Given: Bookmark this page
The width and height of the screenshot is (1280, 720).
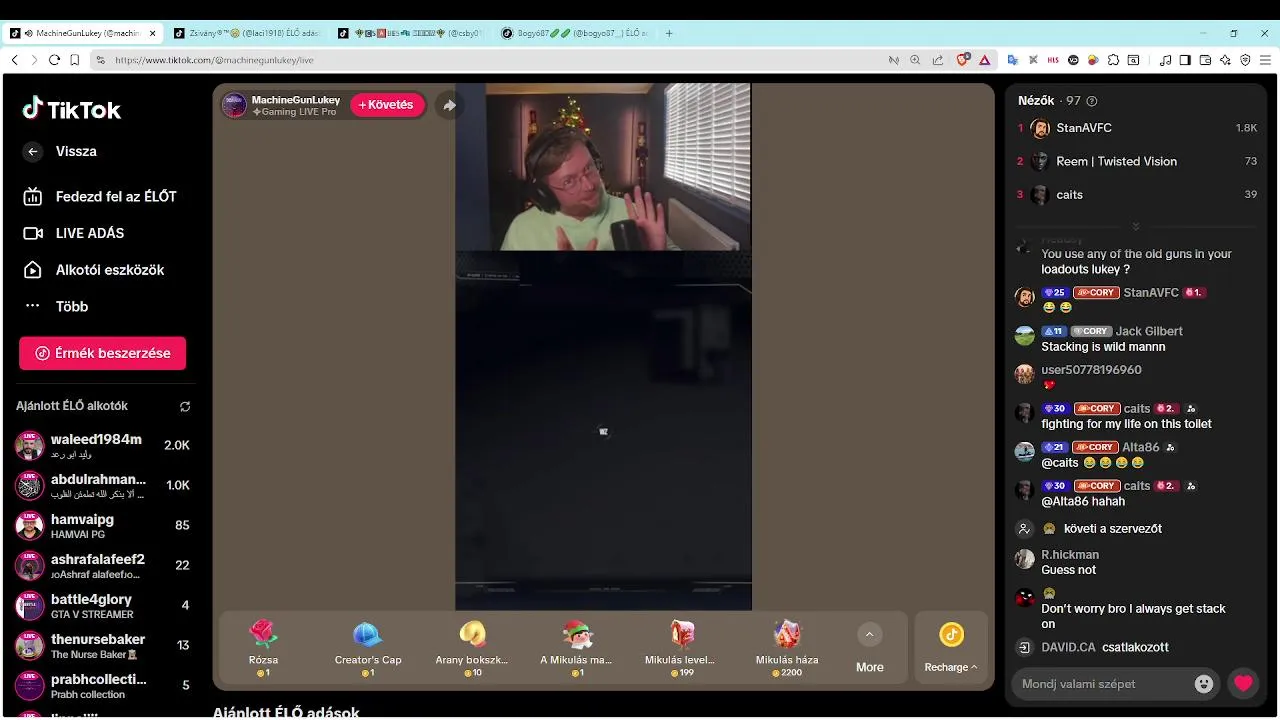Looking at the screenshot, I should (74, 60).
